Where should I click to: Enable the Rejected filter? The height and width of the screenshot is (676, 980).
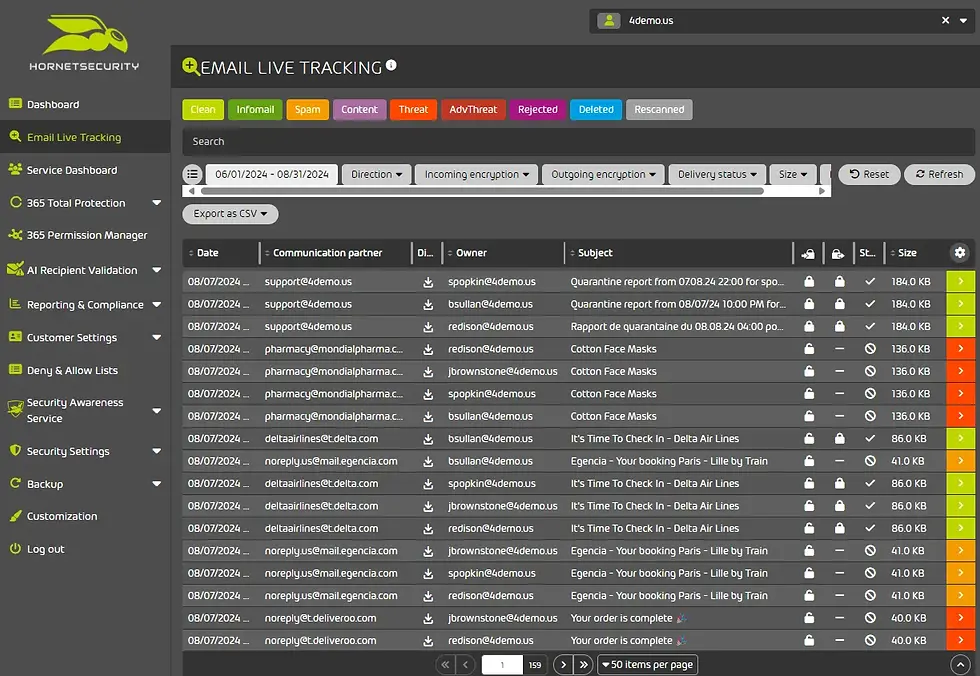537,109
